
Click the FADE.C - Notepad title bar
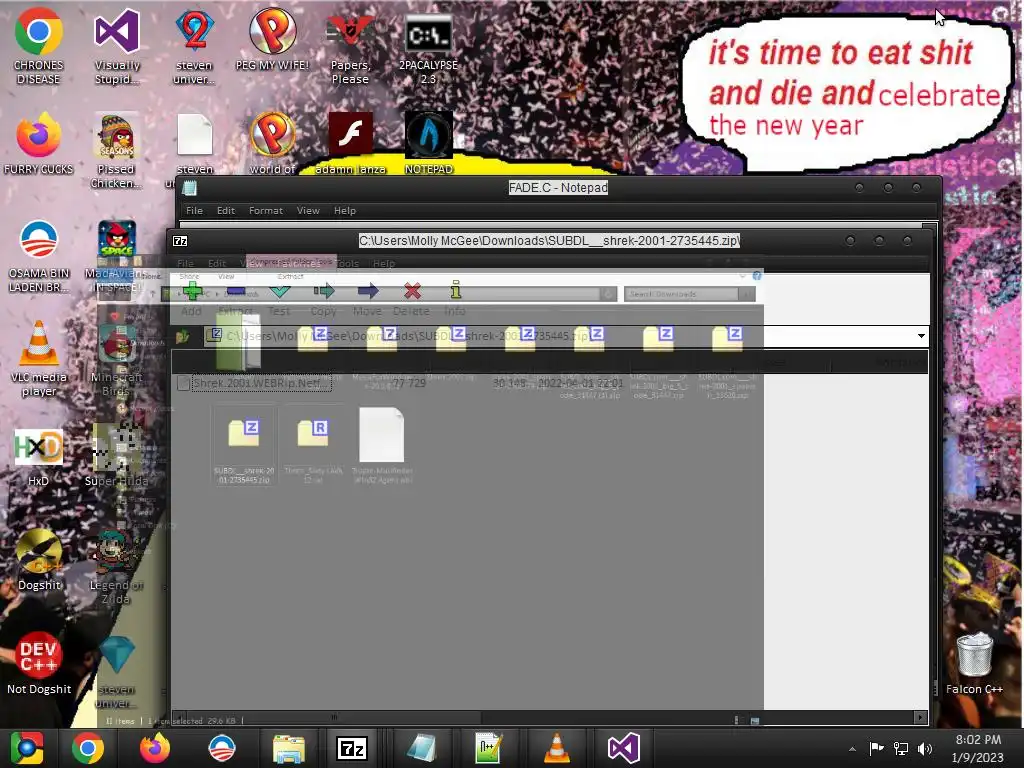(558, 188)
